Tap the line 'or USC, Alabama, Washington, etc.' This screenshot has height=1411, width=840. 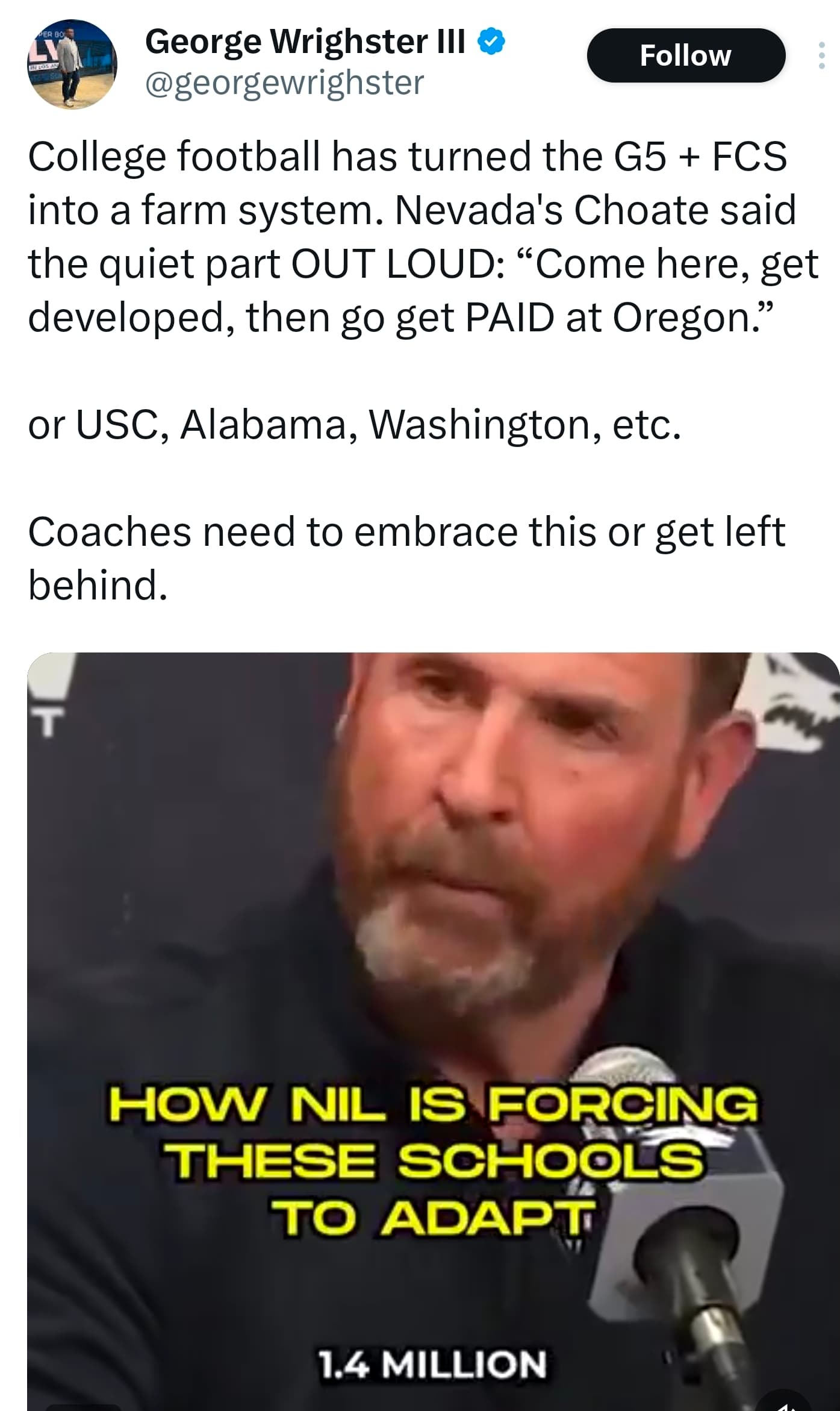tap(355, 424)
